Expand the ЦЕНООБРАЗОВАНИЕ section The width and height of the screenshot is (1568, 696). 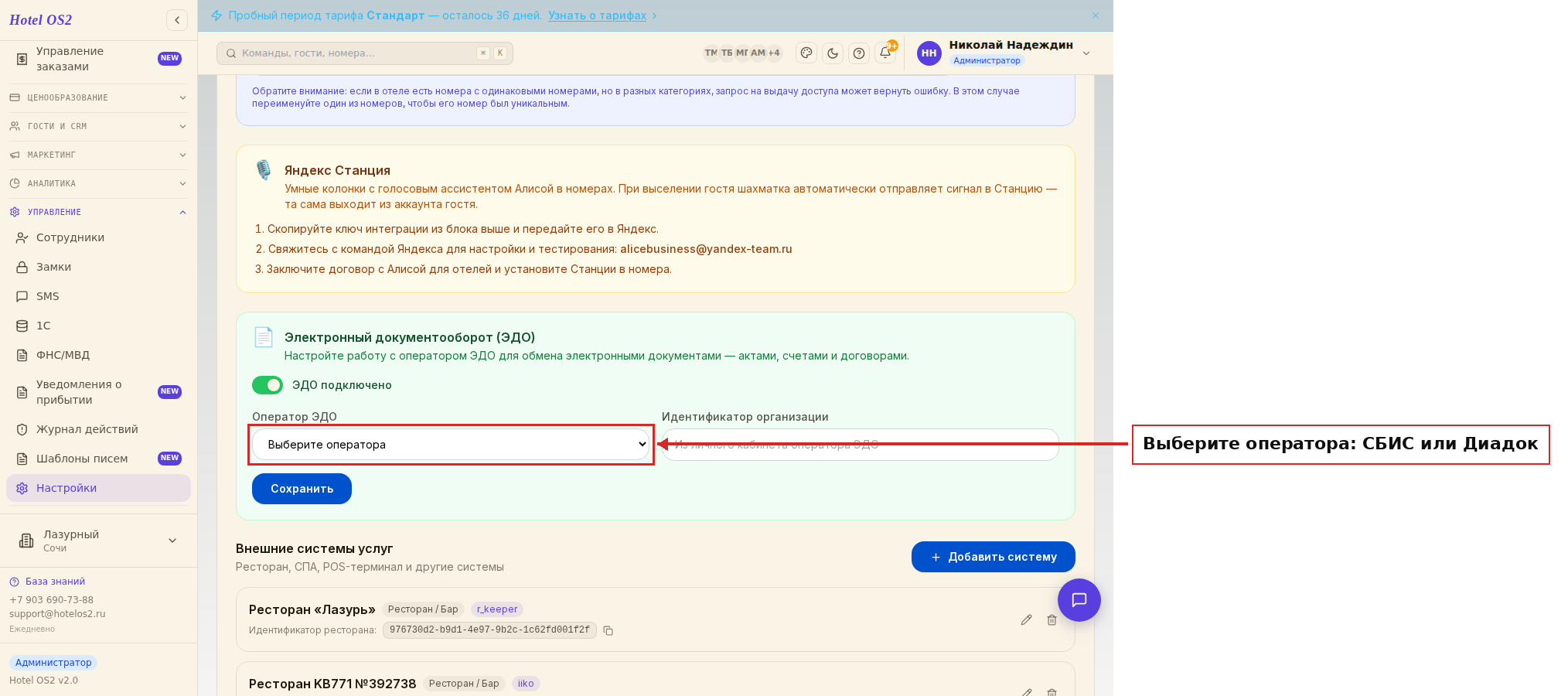[x=98, y=97]
